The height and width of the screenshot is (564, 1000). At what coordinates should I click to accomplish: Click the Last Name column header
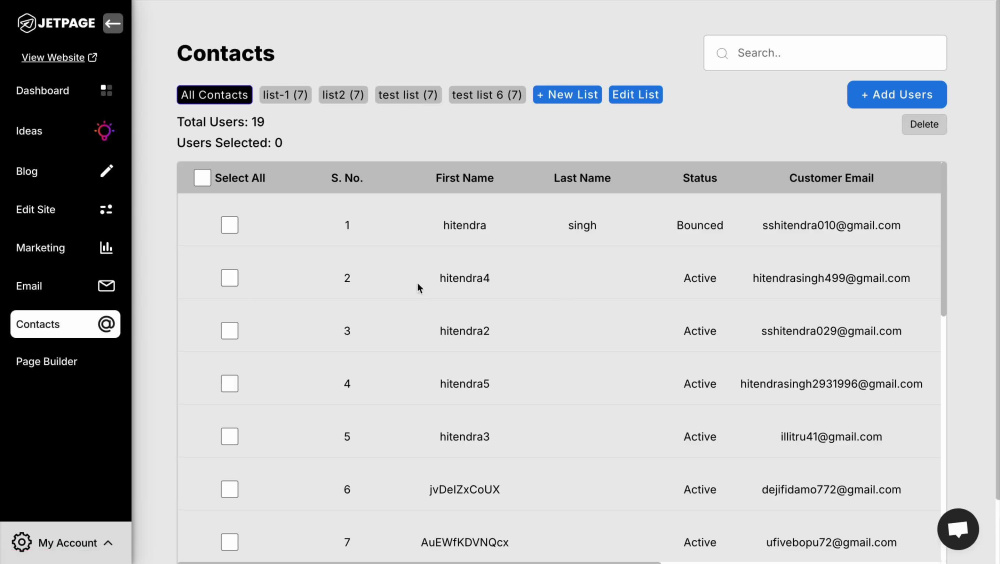click(x=582, y=178)
